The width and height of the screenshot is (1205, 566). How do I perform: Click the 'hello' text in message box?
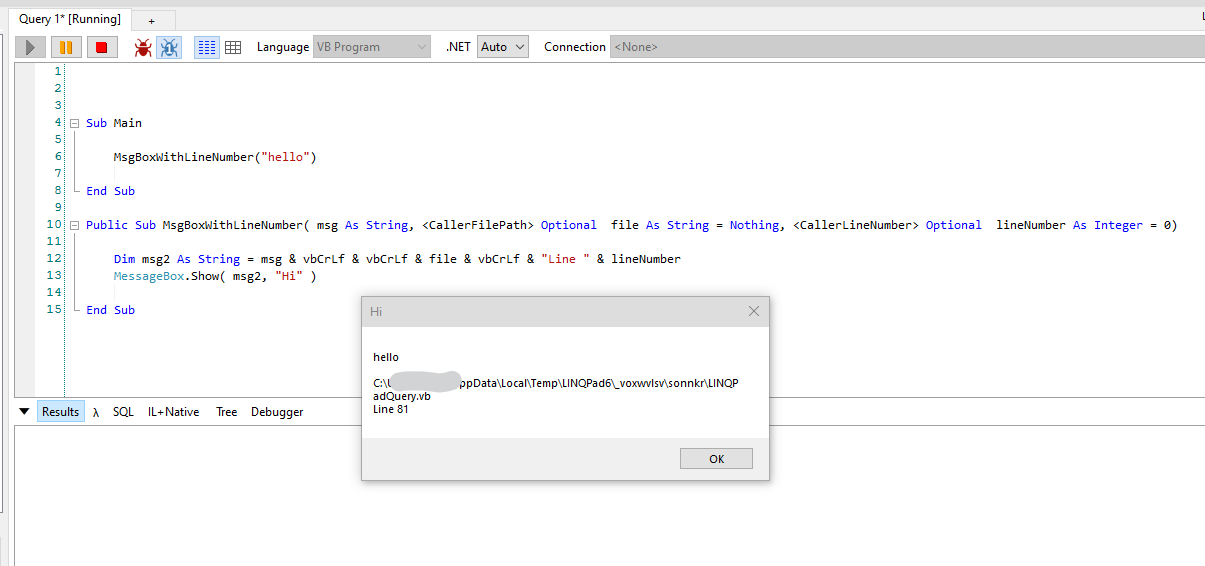pyautogui.click(x=386, y=357)
